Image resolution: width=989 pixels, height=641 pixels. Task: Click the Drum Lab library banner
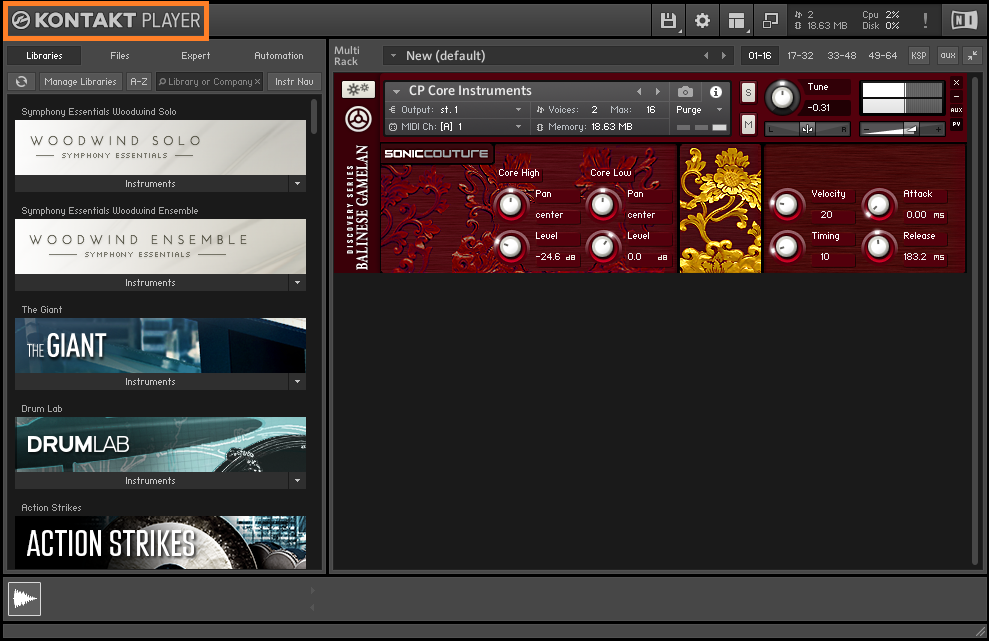click(160, 444)
